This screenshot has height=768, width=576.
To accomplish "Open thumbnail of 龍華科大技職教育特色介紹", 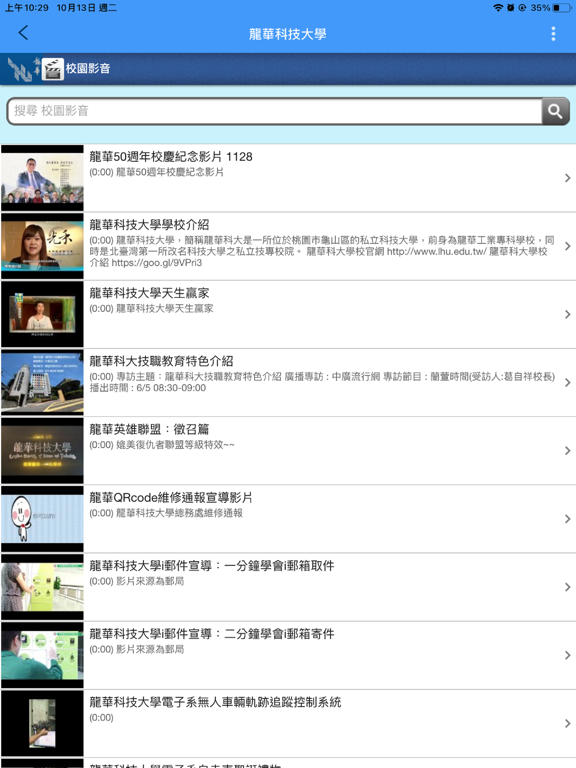I will point(42,382).
